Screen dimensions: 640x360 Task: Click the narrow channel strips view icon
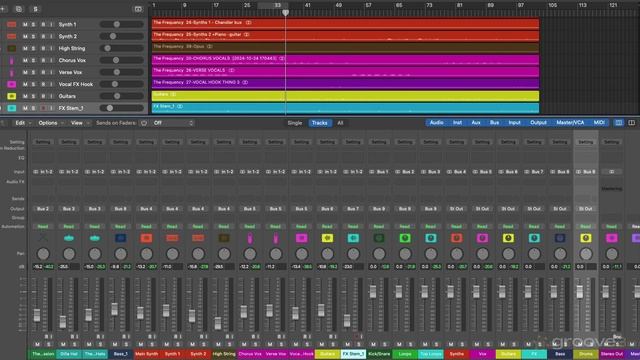tap(619, 122)
